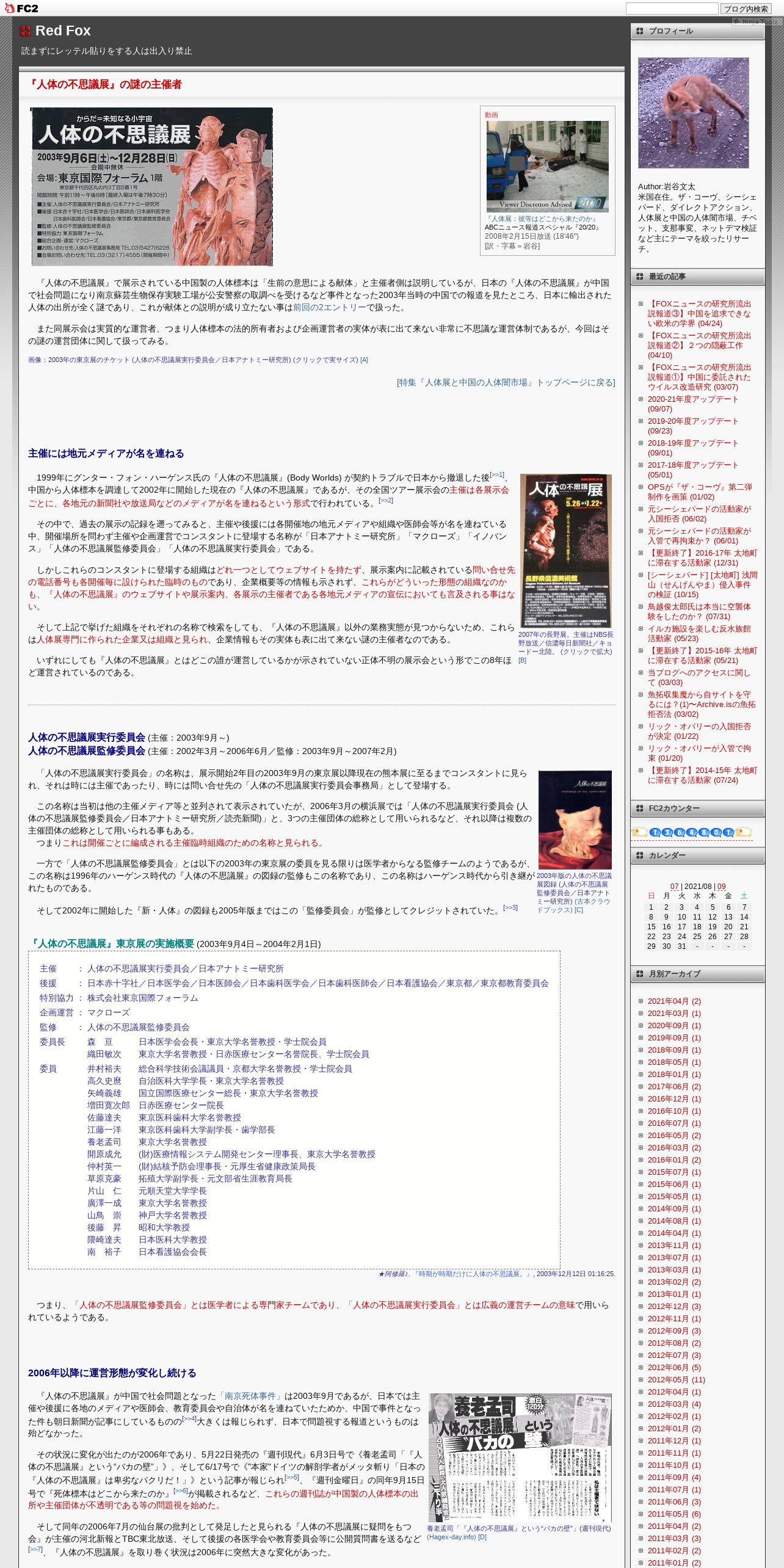Enlarge the 2003 Tokyo exhibition ticket image
Screen dimensions: 784x1568
point(151,187)
